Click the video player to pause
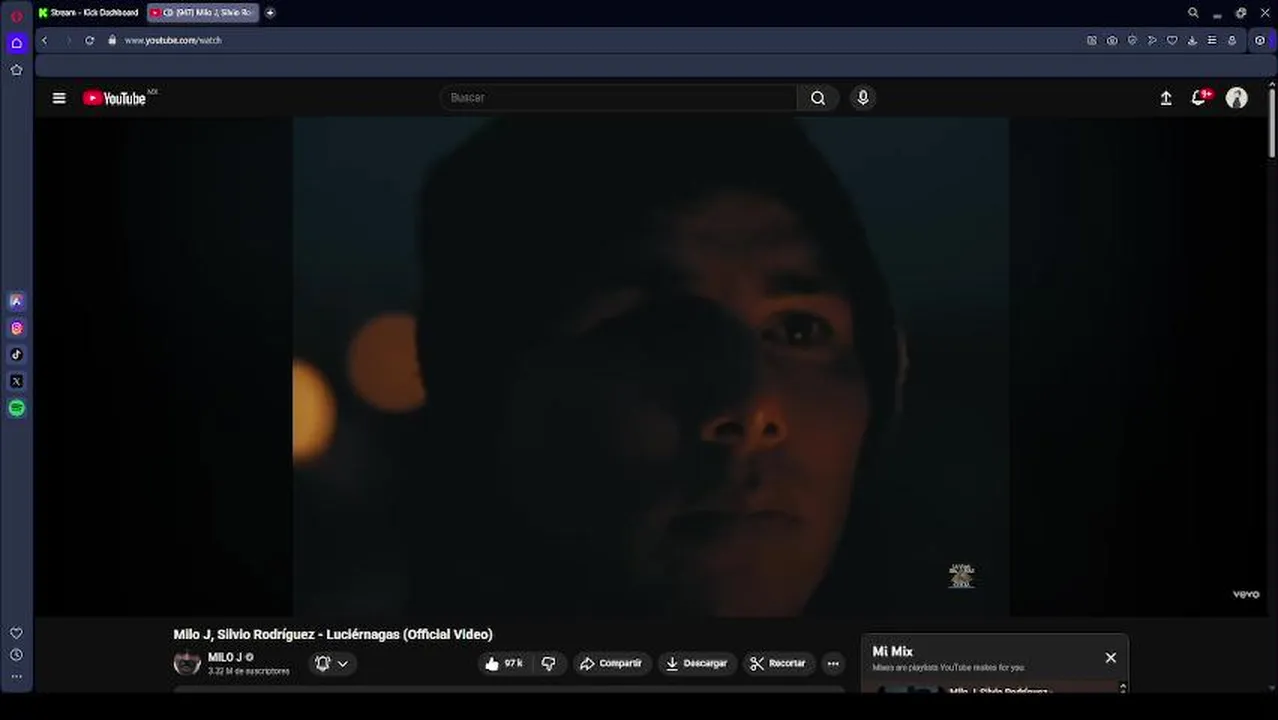Image resolution: width=1278 pixels, height=720 pixels. (x=650, y=366)
